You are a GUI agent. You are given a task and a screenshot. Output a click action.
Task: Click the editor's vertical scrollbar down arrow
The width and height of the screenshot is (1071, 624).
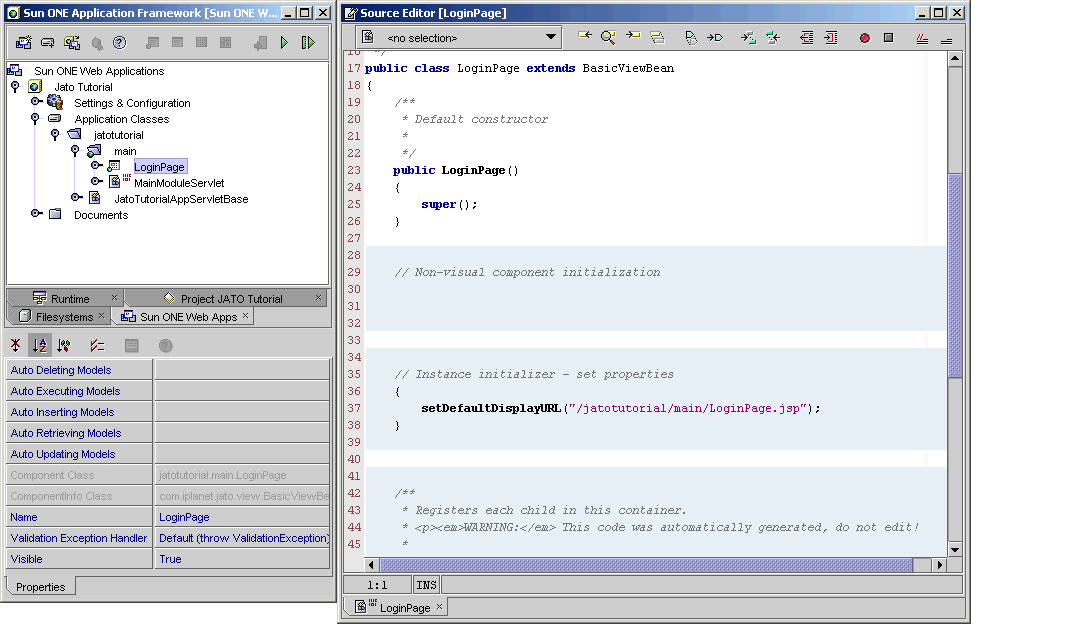pyautogui.click(x=954, y=549)
